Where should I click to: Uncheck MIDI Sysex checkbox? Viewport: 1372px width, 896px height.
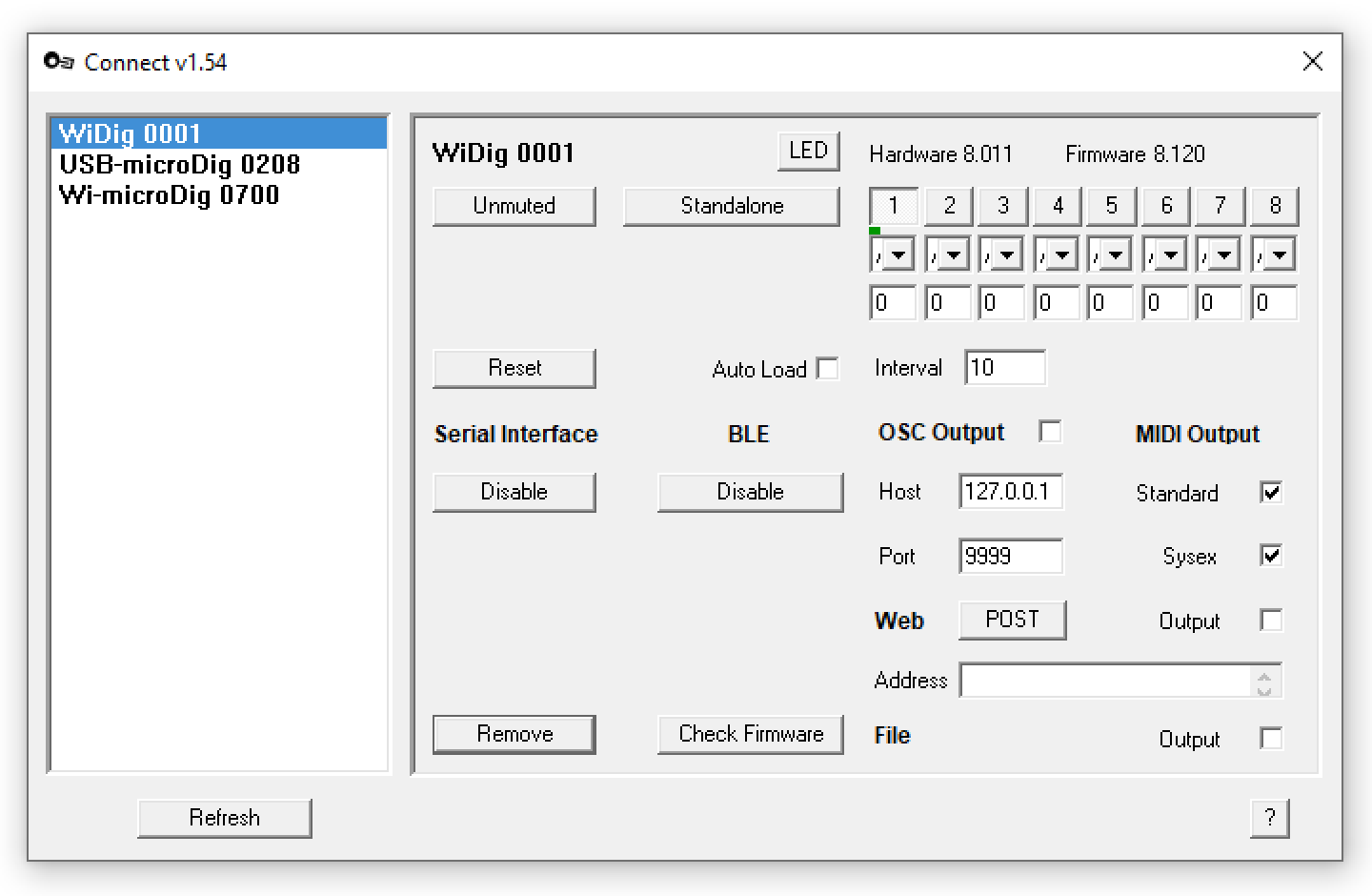coord(1271,556)
